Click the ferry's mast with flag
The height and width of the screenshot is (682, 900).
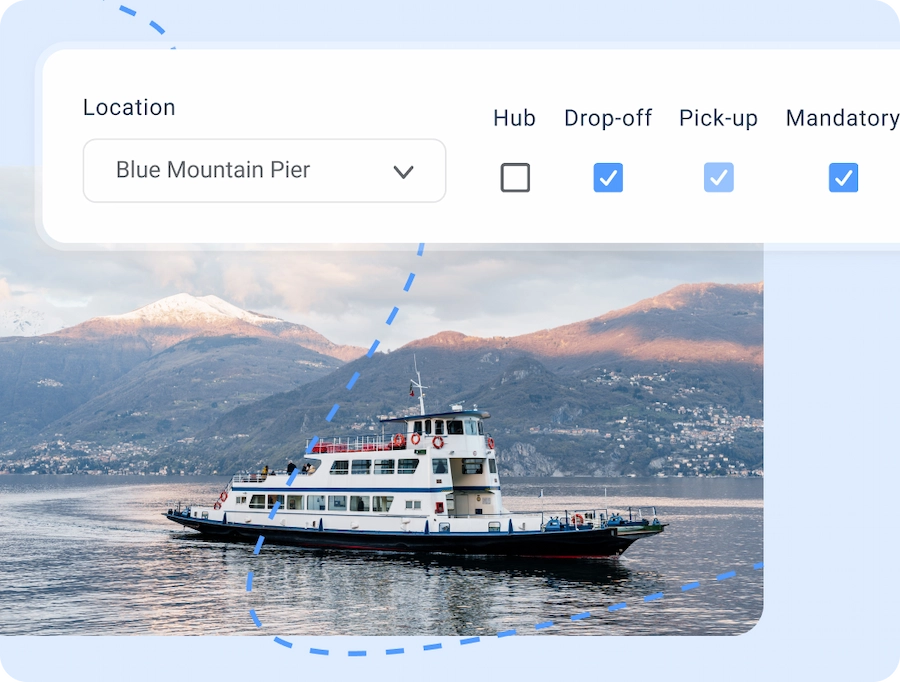click(419, 385)
